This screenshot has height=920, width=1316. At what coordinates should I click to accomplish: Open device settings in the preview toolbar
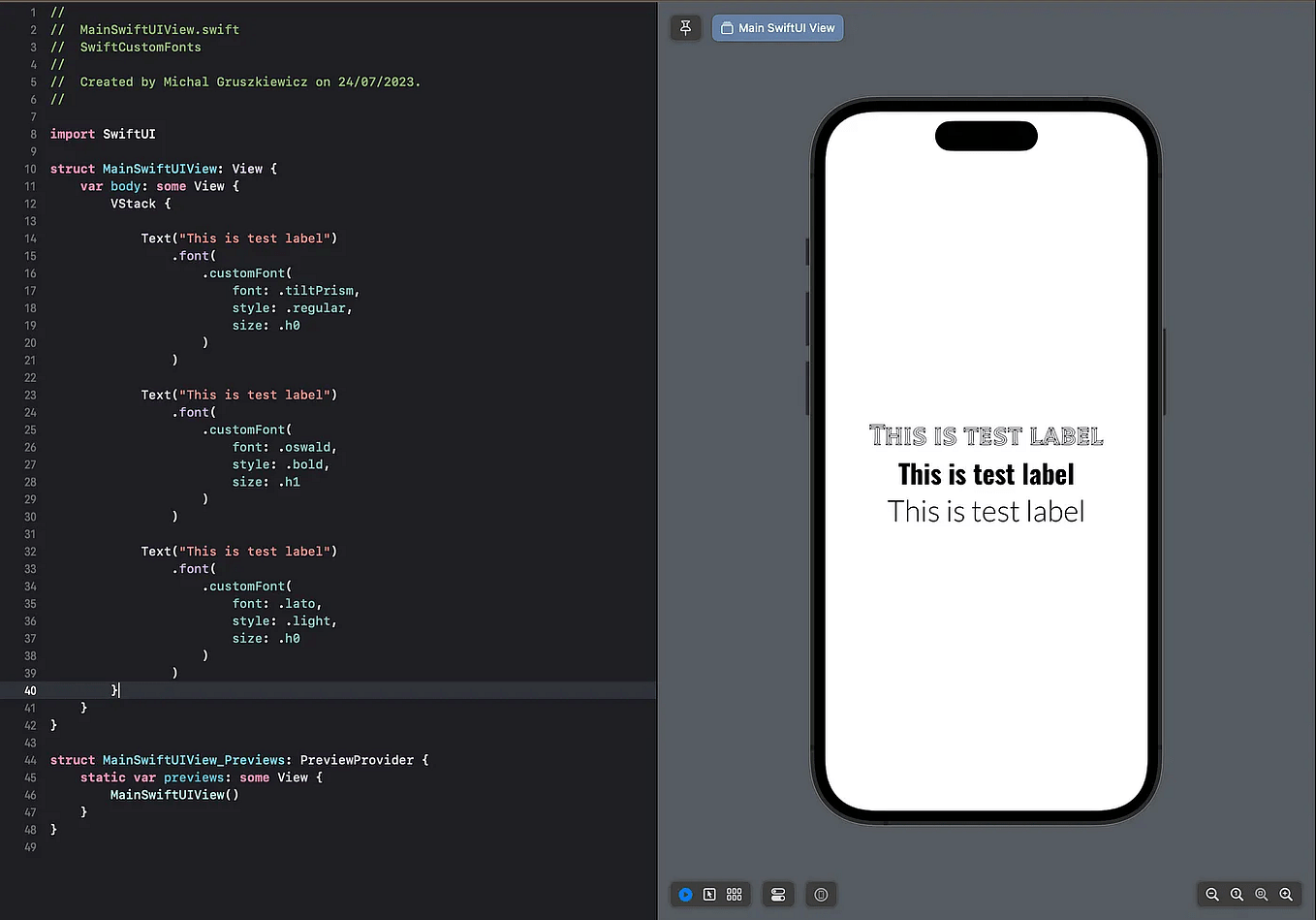click(x=777, y=894)
